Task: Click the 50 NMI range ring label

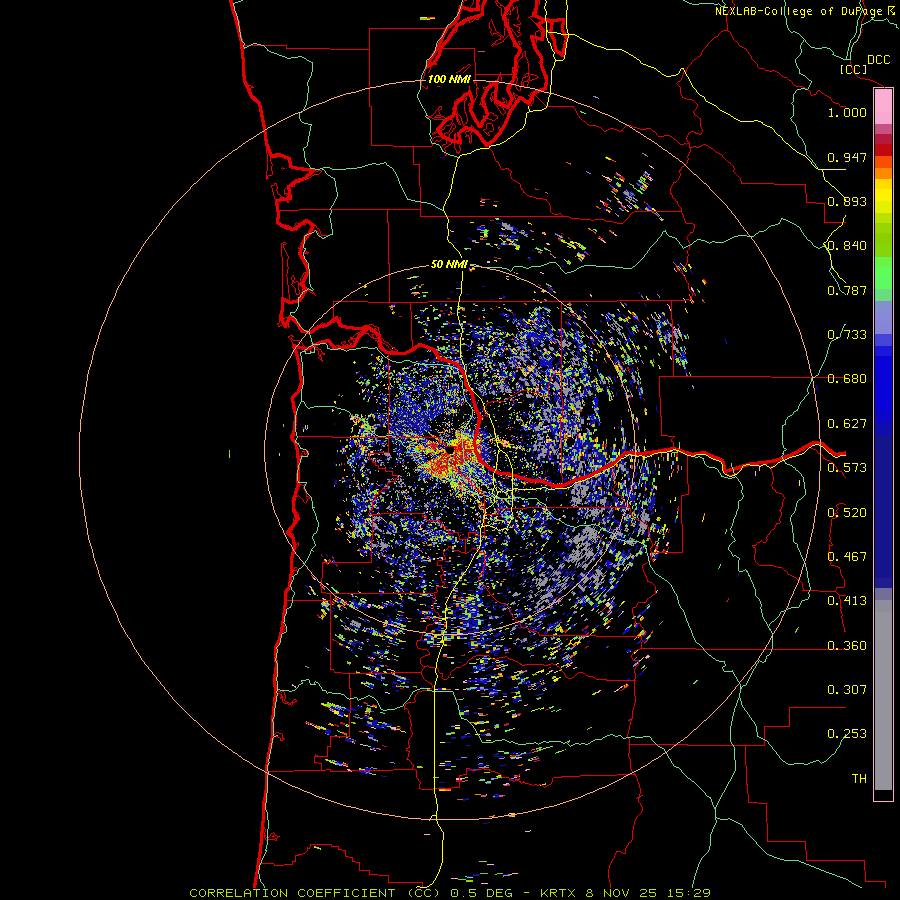Action: coord(449,265)
